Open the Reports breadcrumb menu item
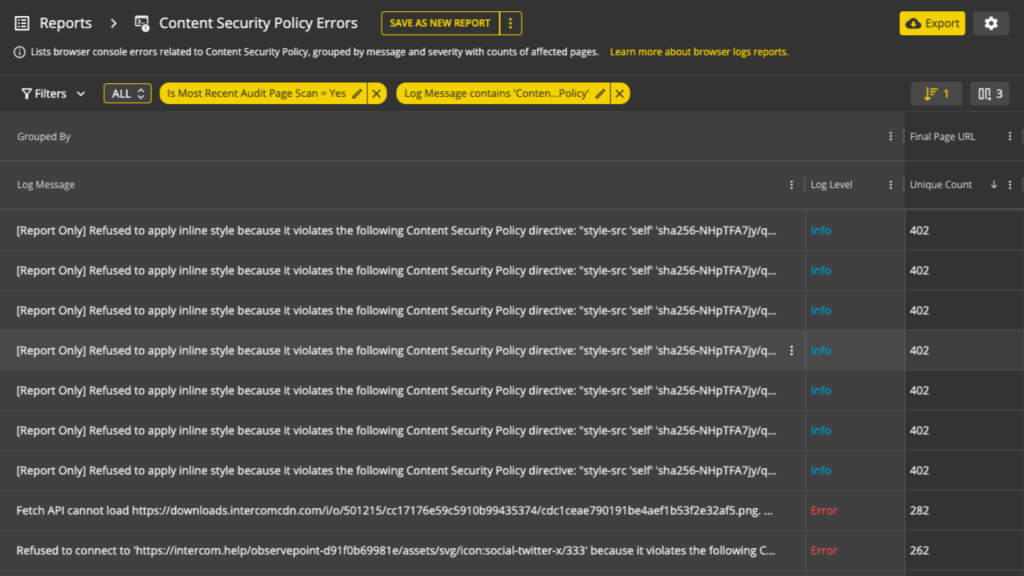 click(x=66, y=22)
